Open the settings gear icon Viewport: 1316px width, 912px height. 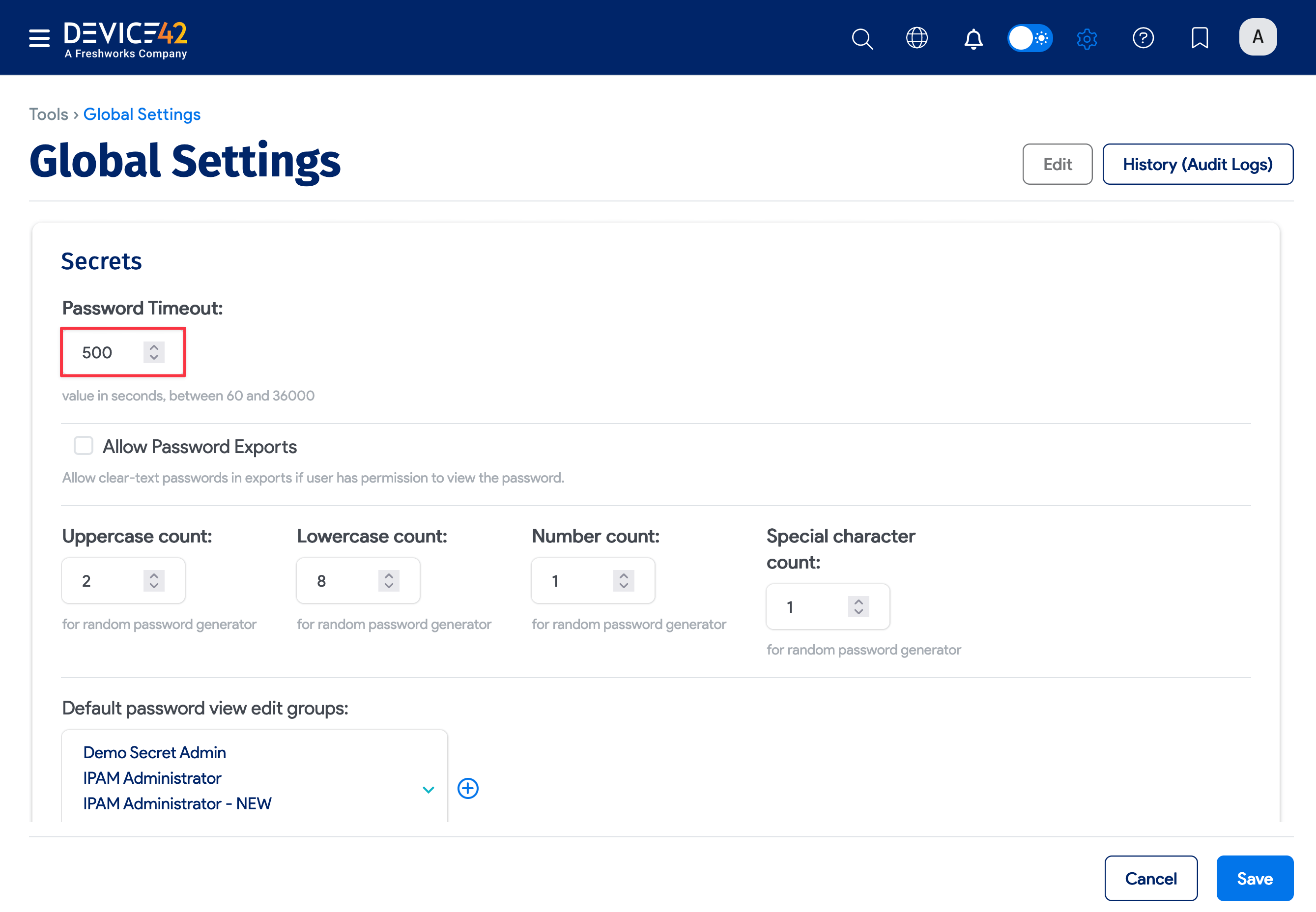[1087, 39]
